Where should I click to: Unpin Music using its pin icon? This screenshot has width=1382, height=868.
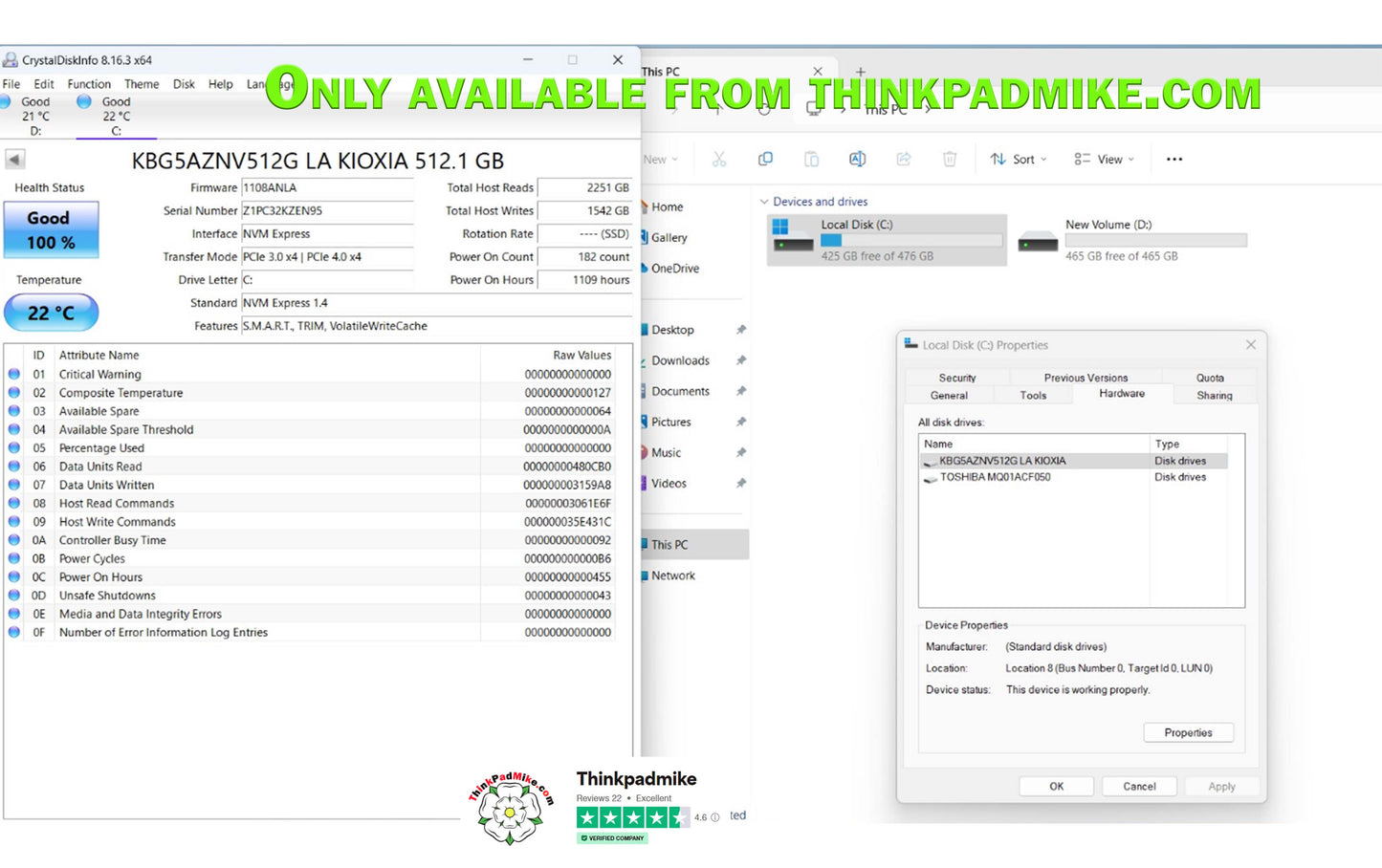pyautogui.click(x=740, y=452)
